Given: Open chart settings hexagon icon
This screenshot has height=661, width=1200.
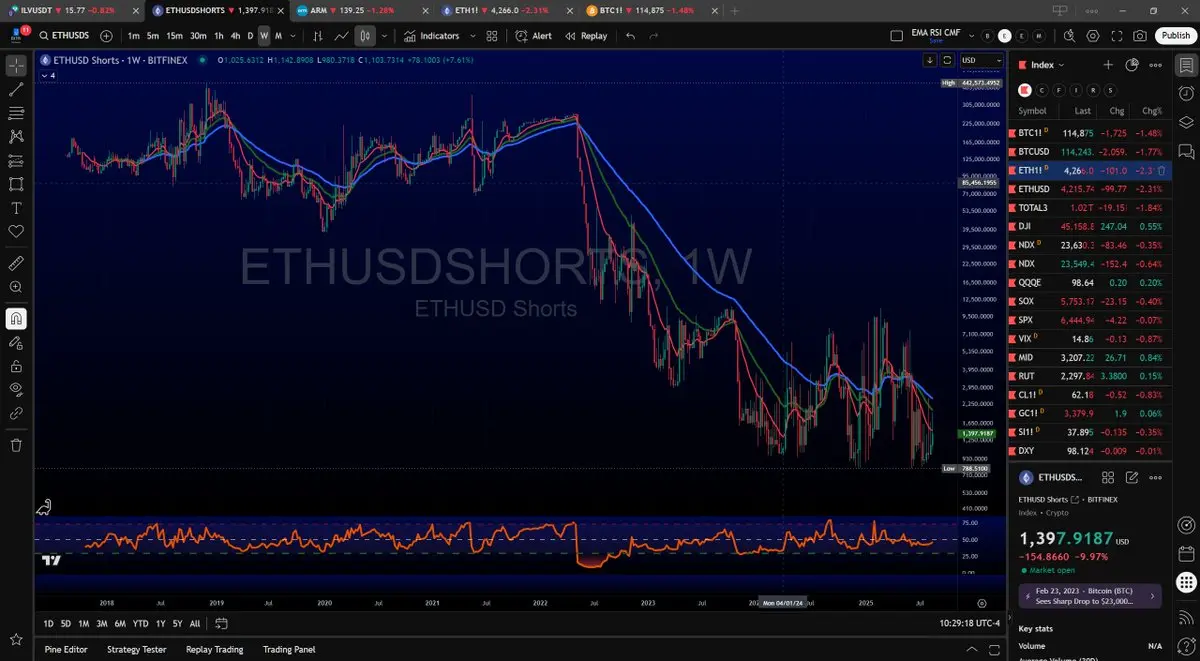Looking at the screenshot, I should (1093, 36).
